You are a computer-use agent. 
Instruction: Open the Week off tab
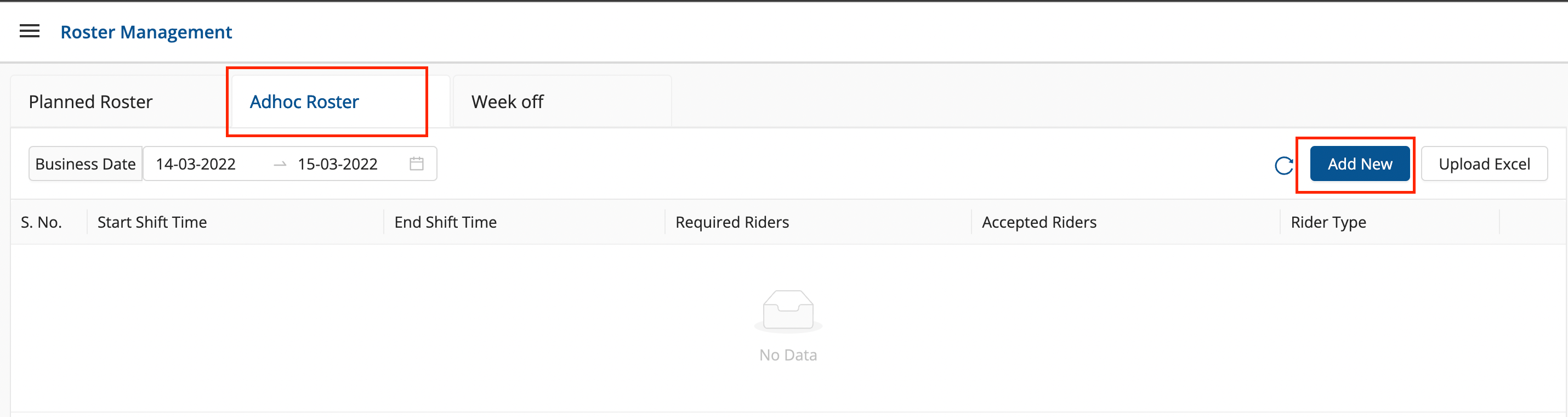coord(507,102)
